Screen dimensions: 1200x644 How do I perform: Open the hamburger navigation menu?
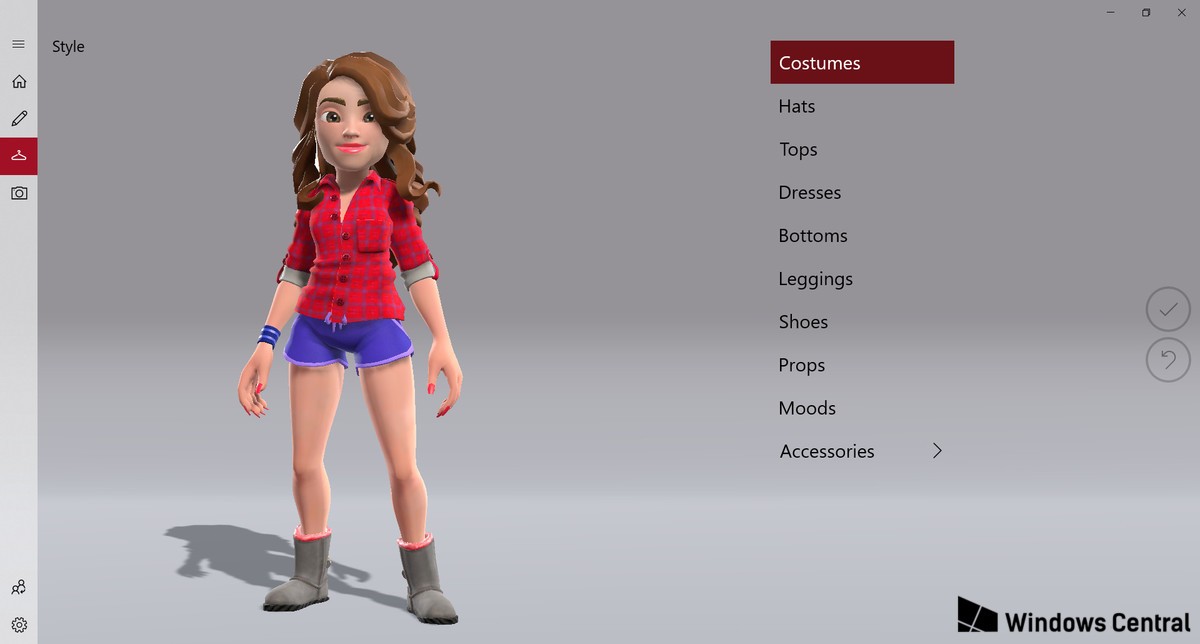[18, 45]
